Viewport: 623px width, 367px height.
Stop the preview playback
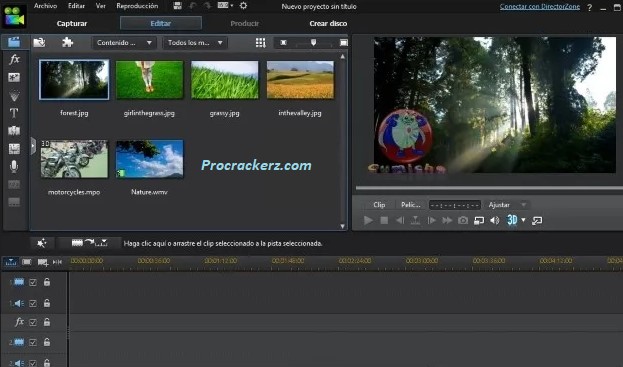[x=384, y=220]
